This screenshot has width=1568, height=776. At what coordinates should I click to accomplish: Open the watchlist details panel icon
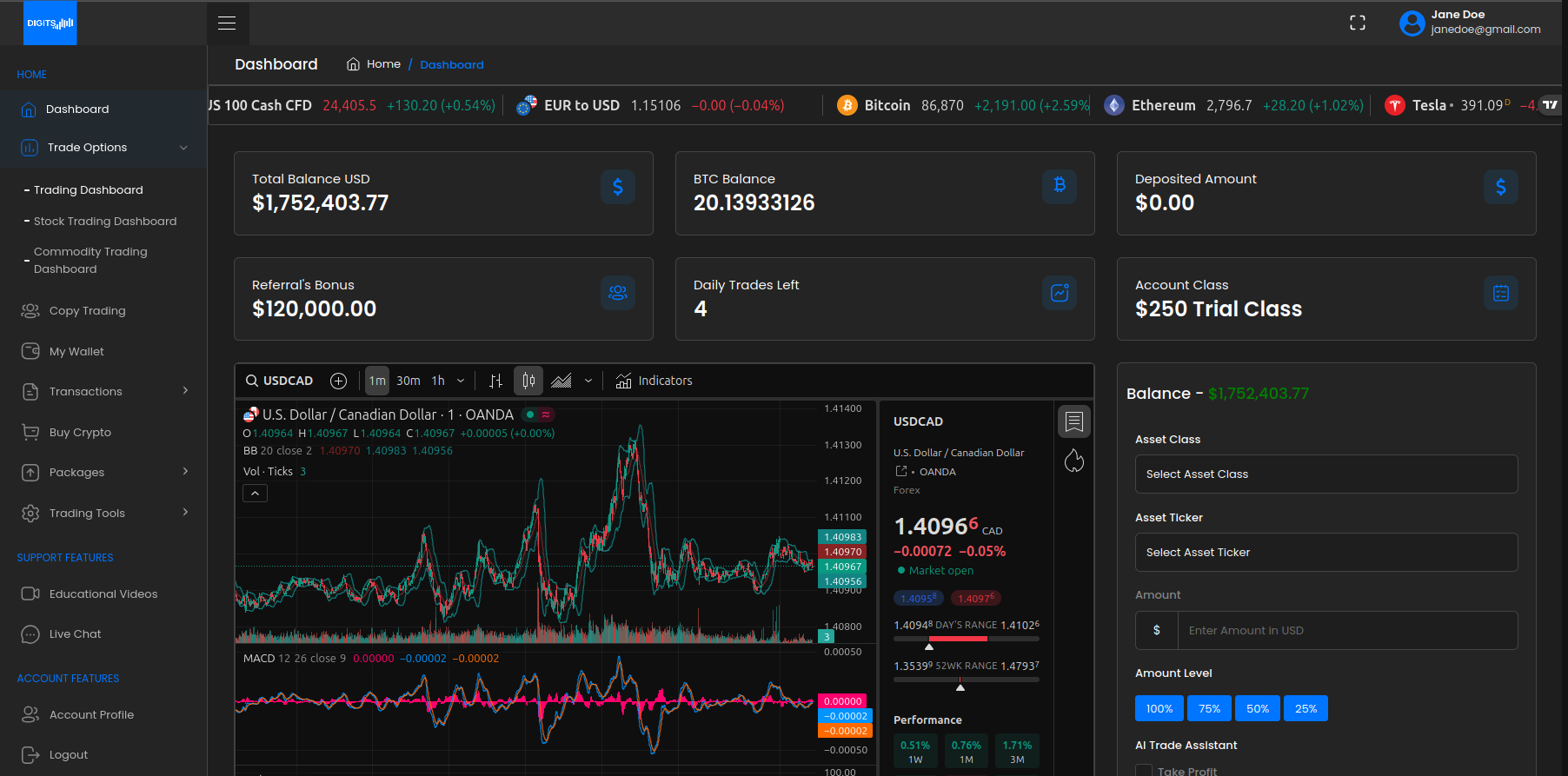click(x=1074, y=421)
